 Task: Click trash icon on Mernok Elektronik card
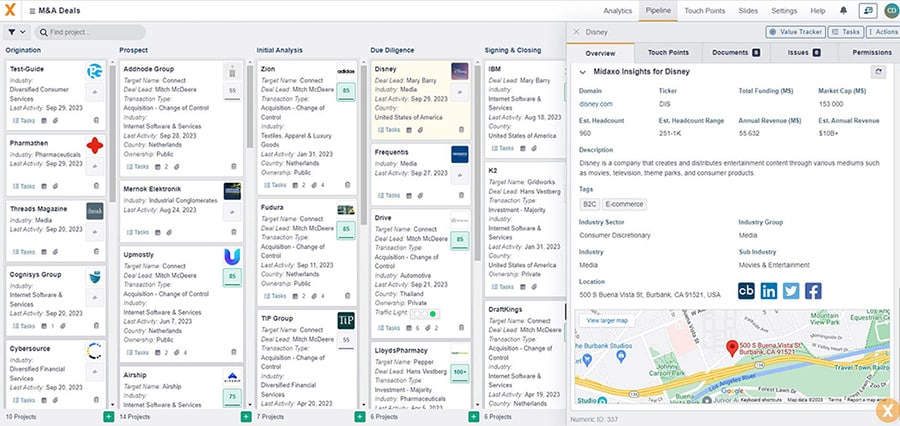point(234,233)
